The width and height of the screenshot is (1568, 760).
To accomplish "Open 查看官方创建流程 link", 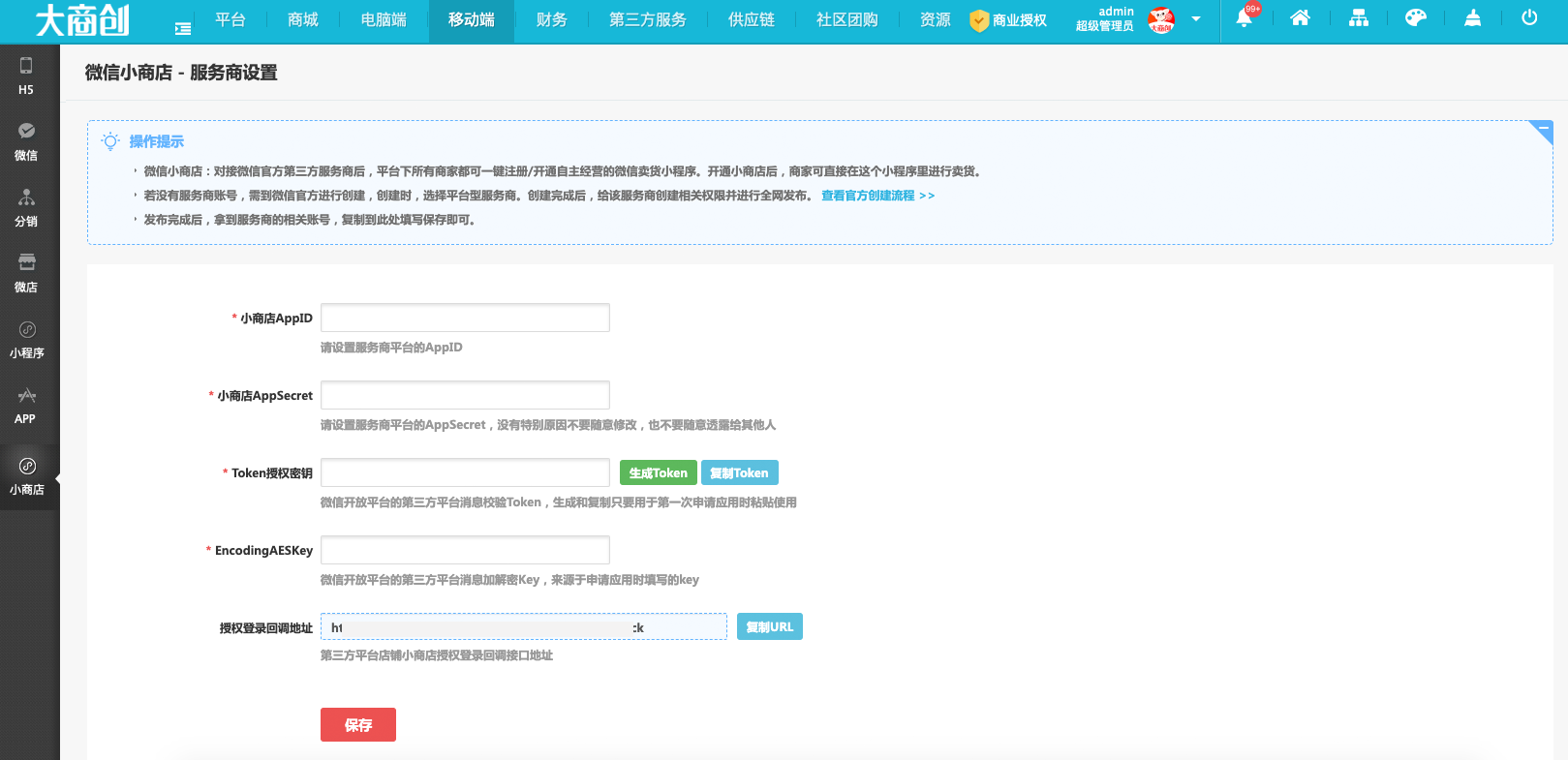I will click(x=877, y=196).
